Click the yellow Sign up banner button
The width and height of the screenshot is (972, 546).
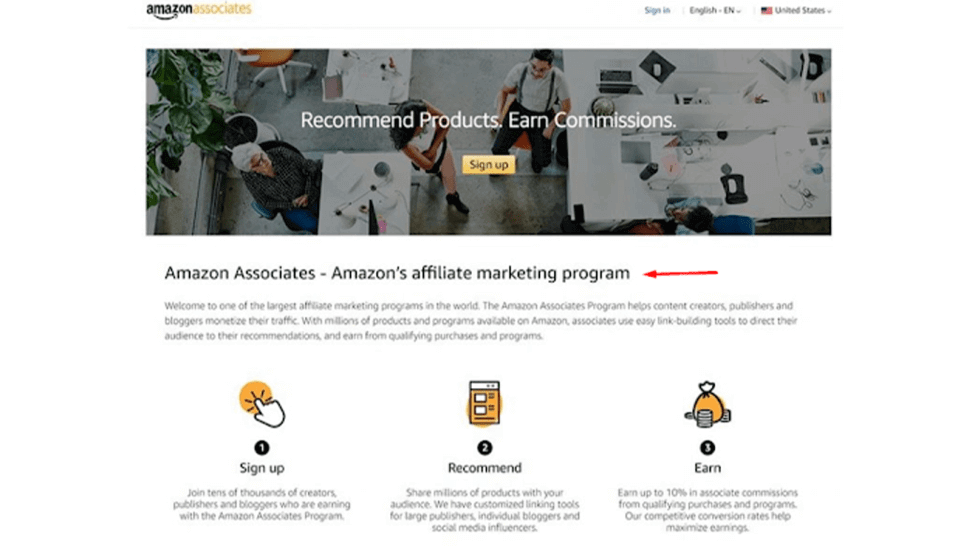(x=488, y=164)
